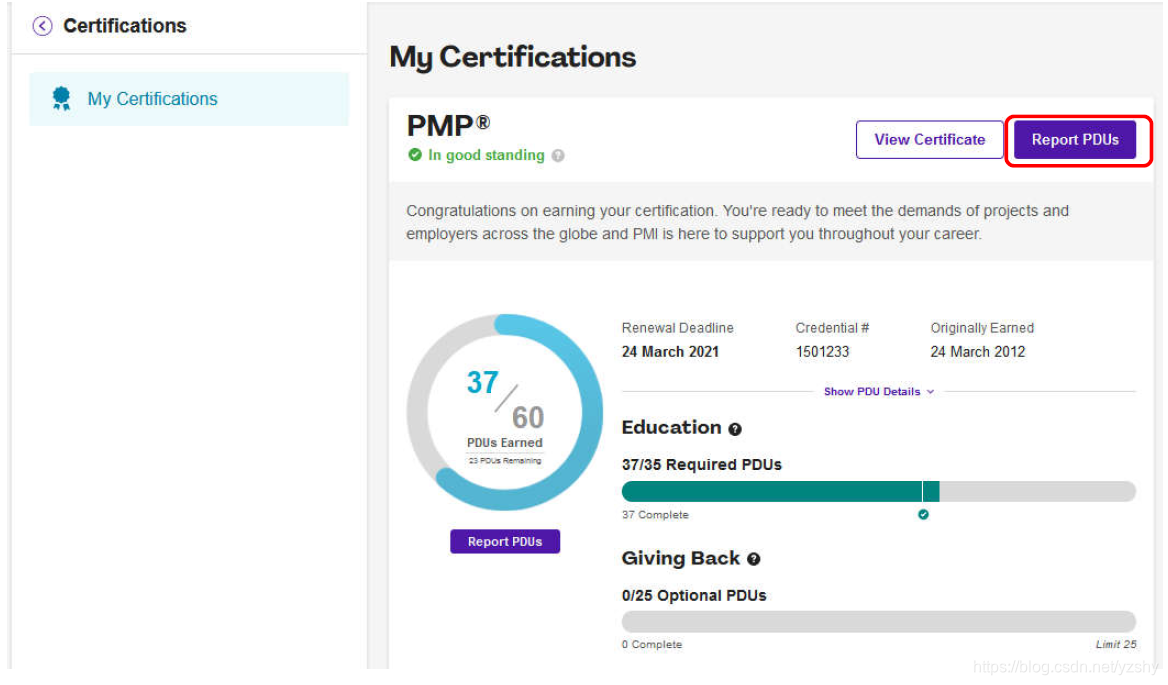Click the PMP certification title
The width and height of the screenshot is (1168, 685).
pos(448,126)
